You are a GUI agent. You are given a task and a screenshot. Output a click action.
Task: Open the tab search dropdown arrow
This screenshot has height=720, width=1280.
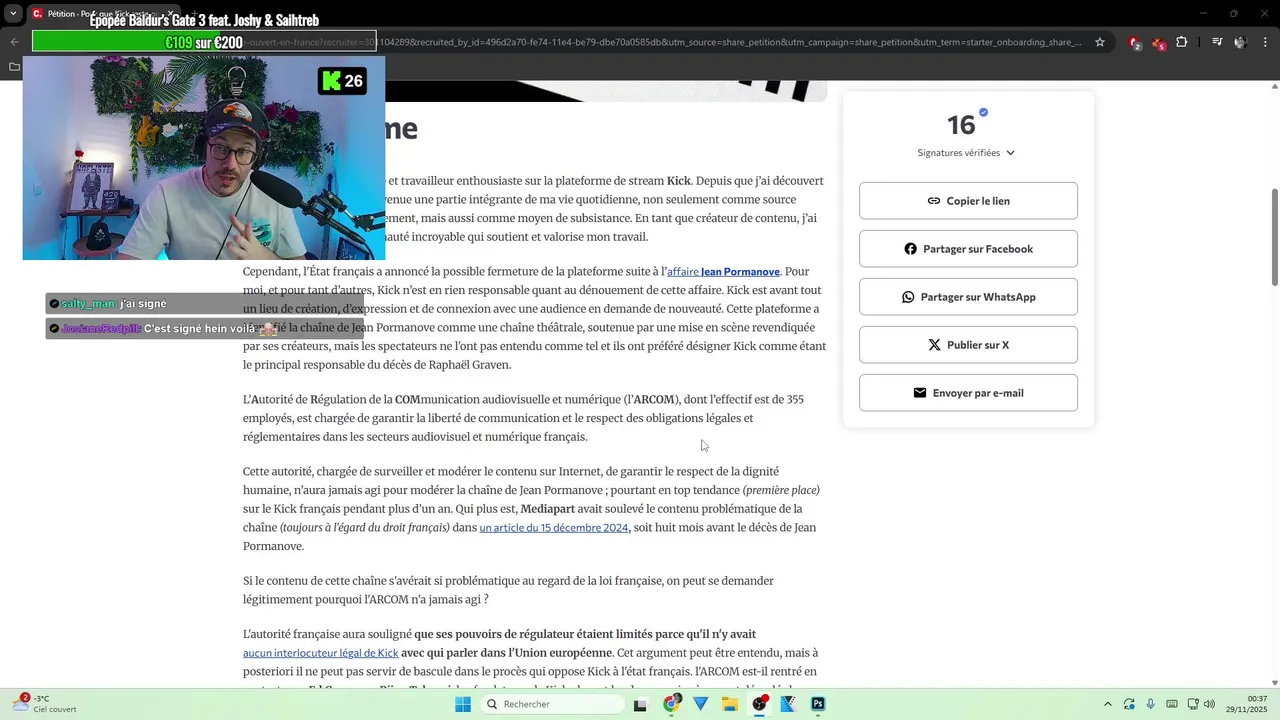pyautogui.click(x=13, y=13)
